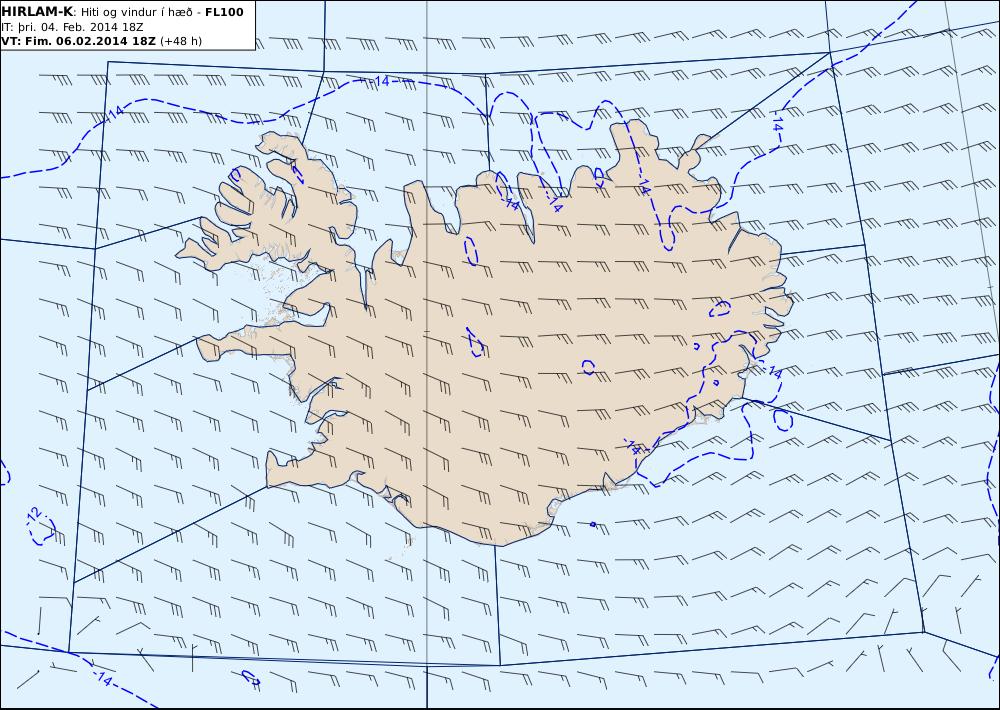Click the '(+48 h)' forecast offset text
Screen dimensions: 1000x710
coord(180,41)
